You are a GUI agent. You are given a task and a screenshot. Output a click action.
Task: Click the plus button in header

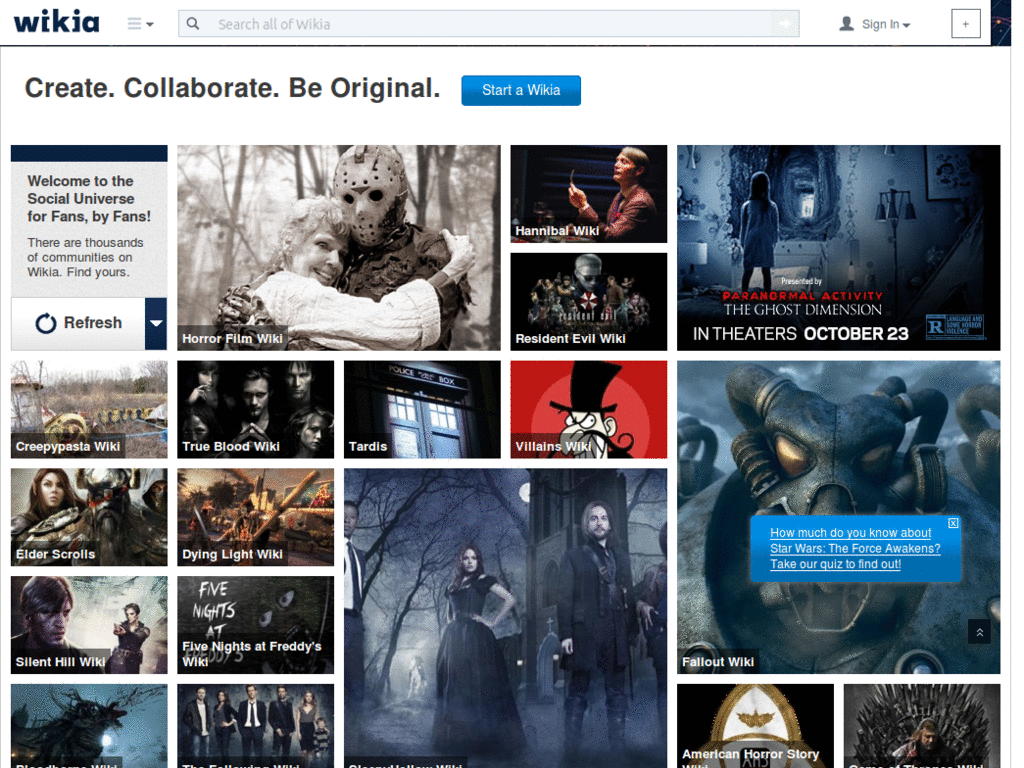pyautogui.click(x=965, y=24)
